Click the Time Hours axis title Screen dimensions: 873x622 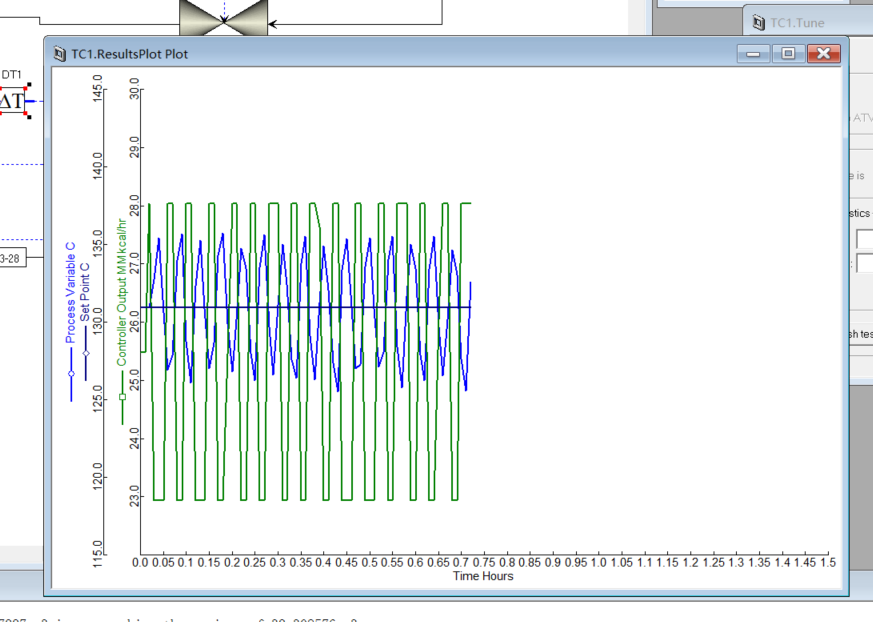click(483, 576)
